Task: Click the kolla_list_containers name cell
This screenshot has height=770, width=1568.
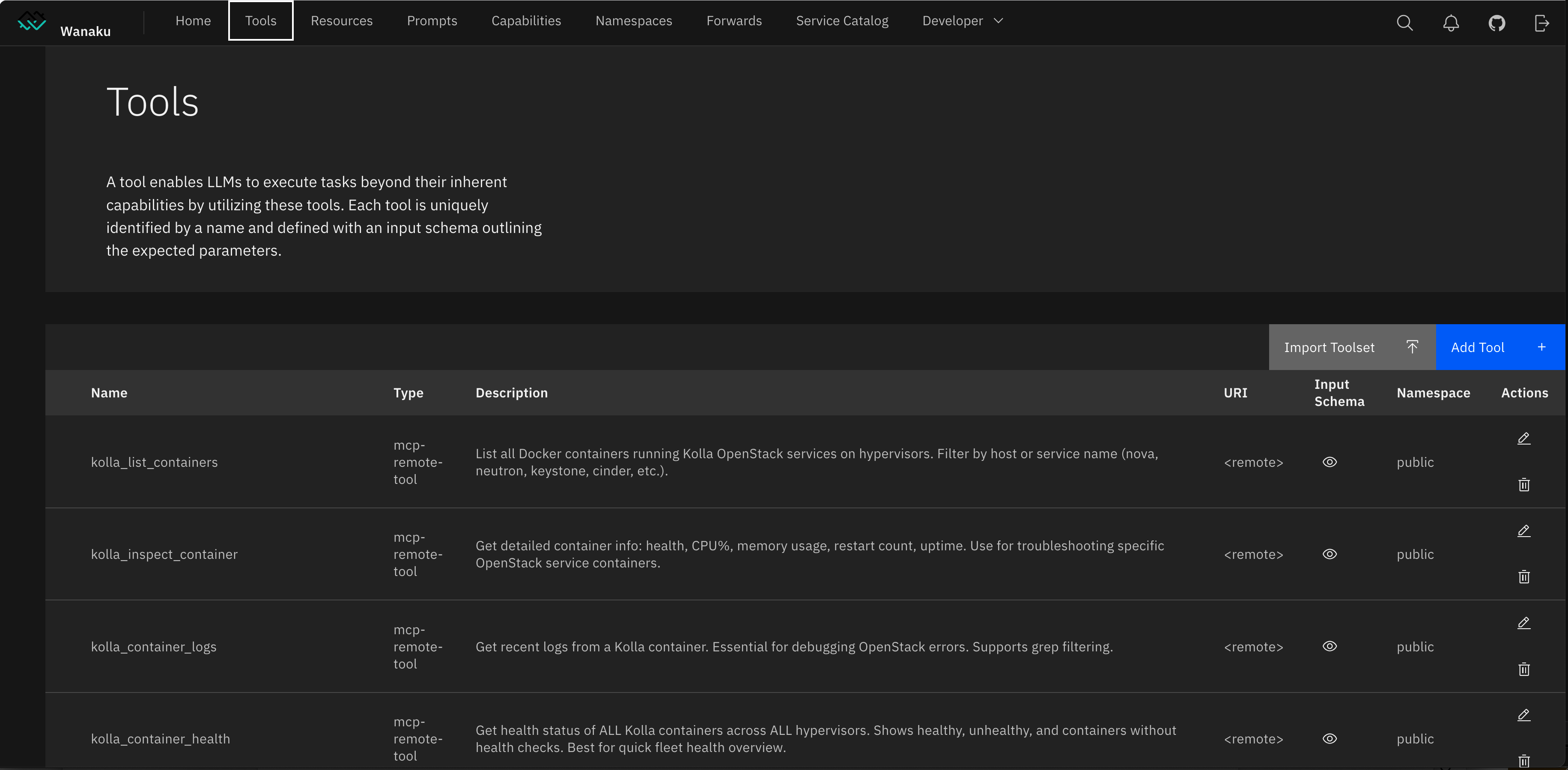Action: (154, 462)
